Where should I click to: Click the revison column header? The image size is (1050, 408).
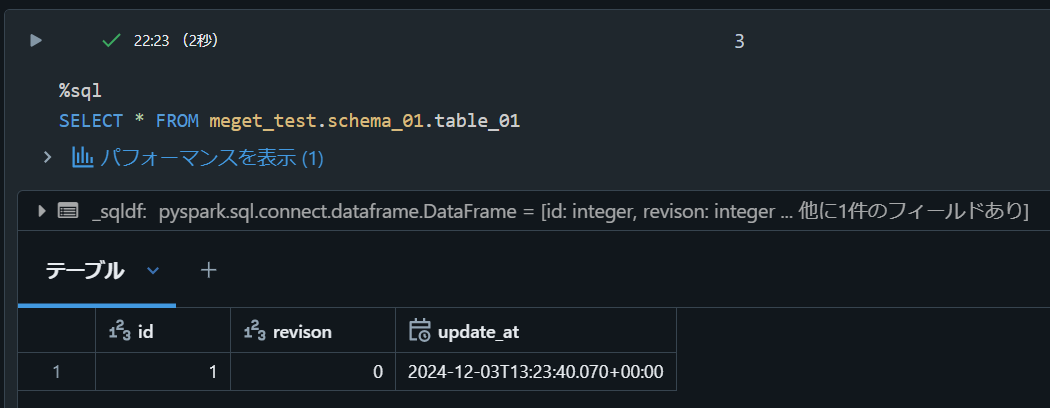(x=301, y=331)
